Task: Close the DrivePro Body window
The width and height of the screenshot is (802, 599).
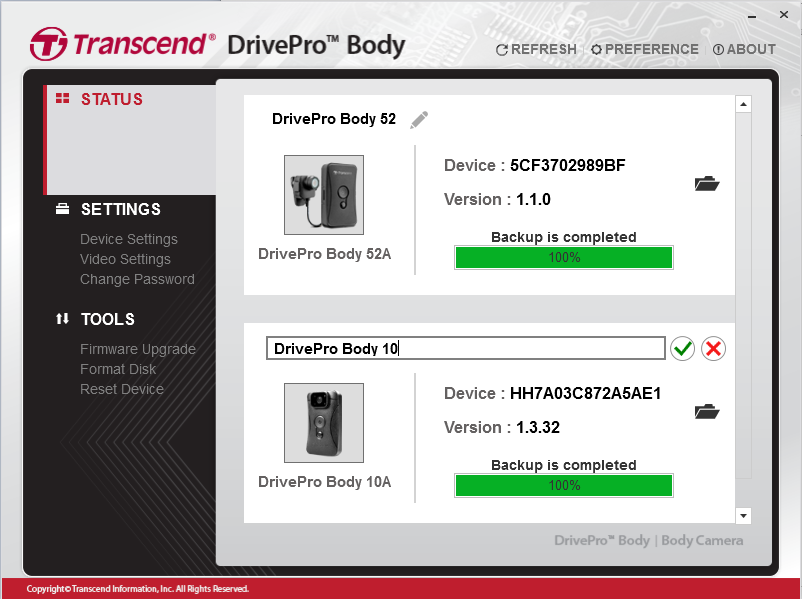Action: [x=784, y=15]
